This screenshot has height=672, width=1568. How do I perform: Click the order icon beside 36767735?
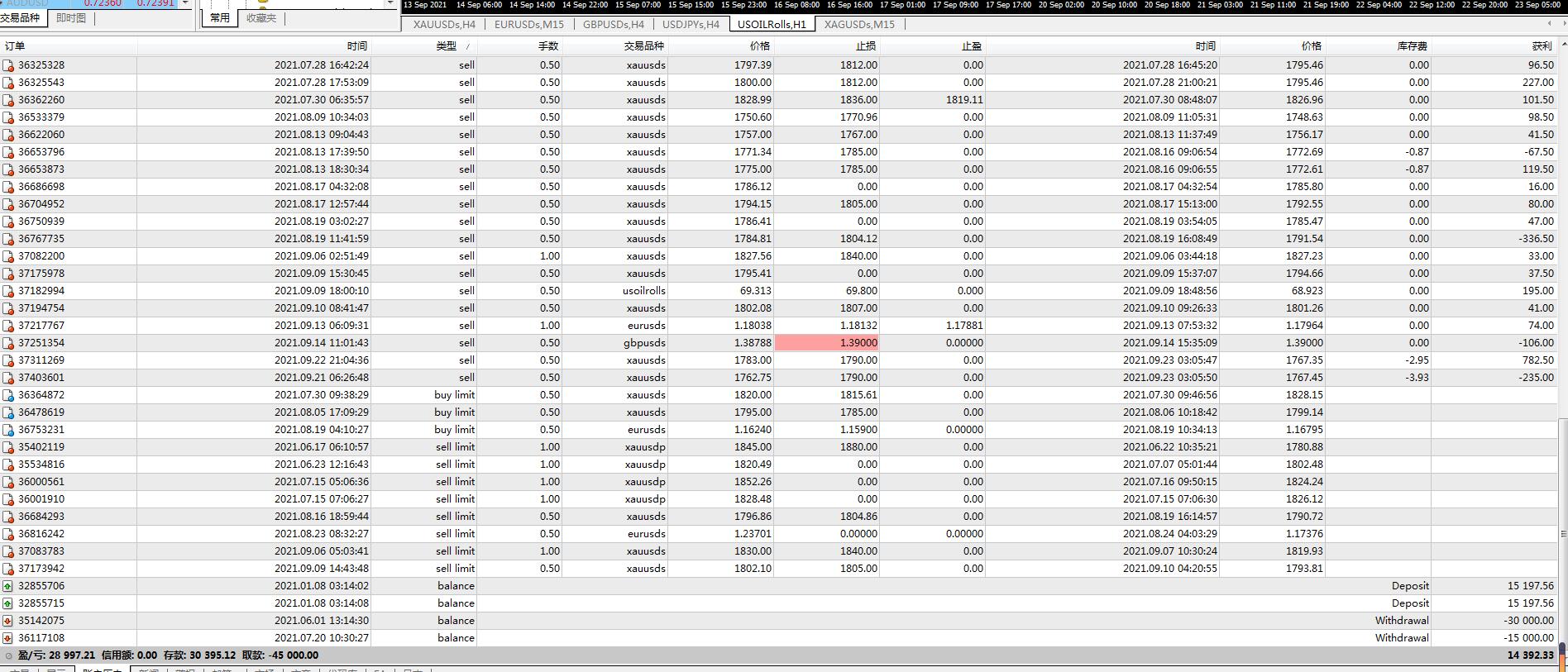[x=8, y=239]
